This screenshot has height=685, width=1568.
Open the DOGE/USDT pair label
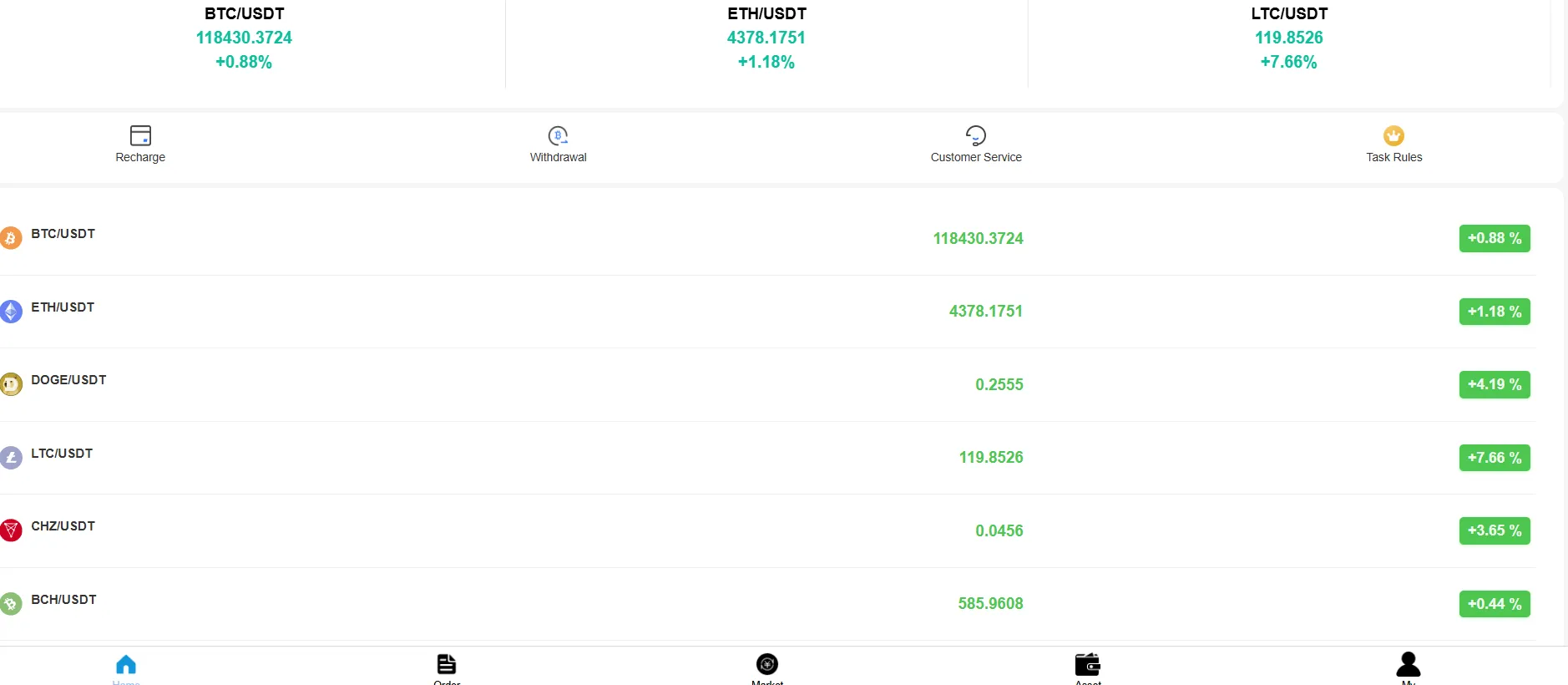click(68, 380)
